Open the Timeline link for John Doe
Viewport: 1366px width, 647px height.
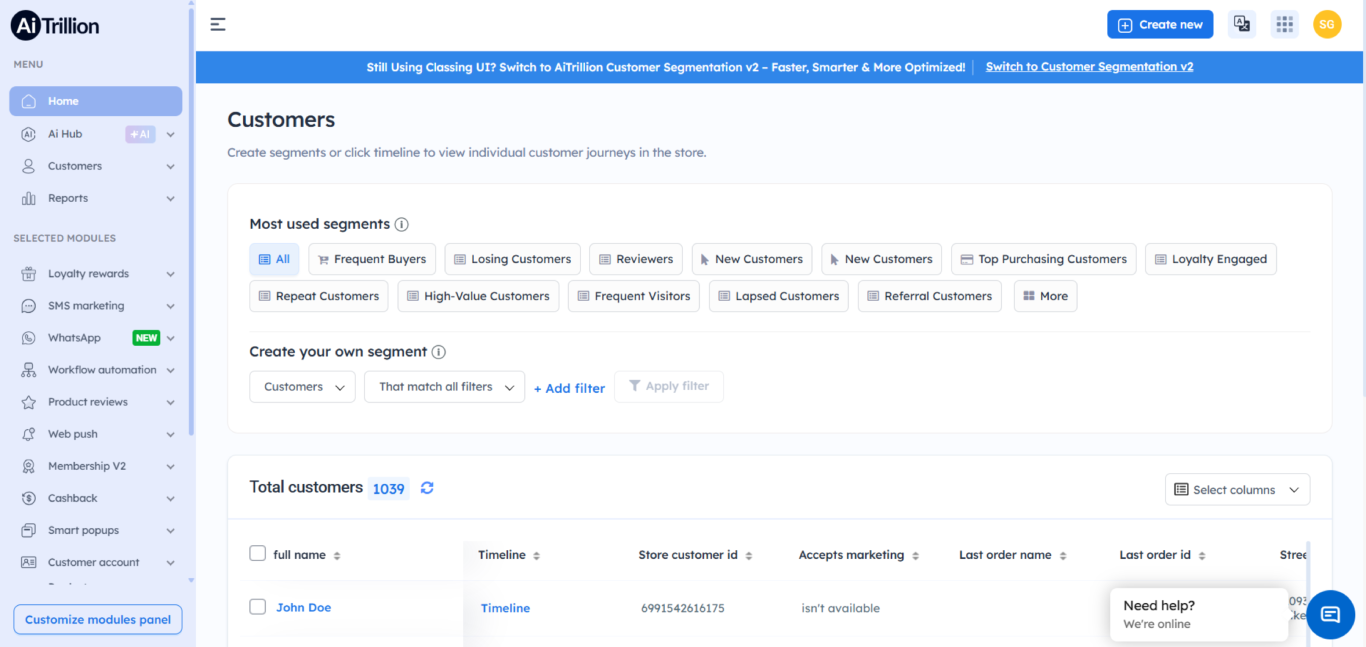coord(505,607)
